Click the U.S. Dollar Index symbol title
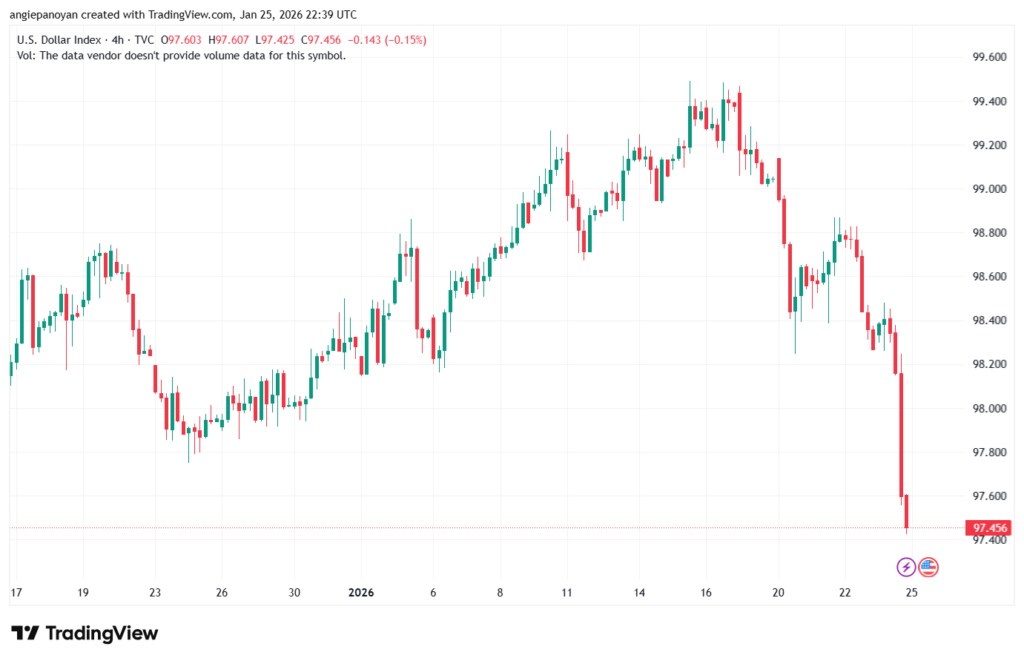The width and height of the screenshot is (1024, 661). (62, 39)
